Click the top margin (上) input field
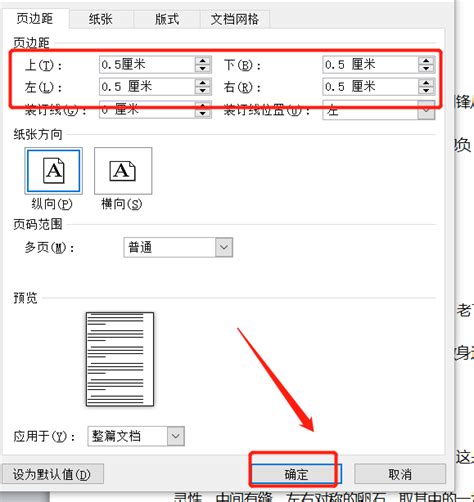This screenshot has height=502, width=474. (147, 65)
